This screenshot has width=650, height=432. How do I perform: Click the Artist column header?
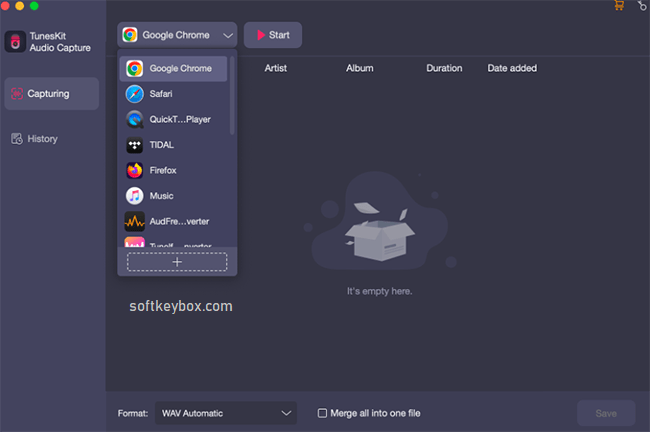[x=276, y=68]
